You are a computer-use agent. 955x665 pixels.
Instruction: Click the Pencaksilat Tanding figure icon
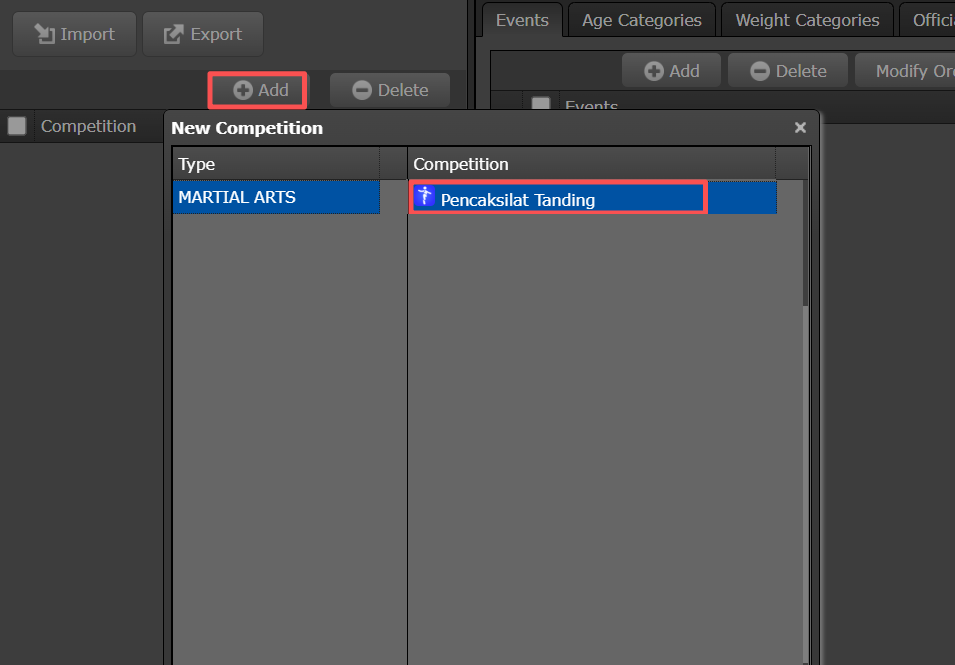pos(425,196)
